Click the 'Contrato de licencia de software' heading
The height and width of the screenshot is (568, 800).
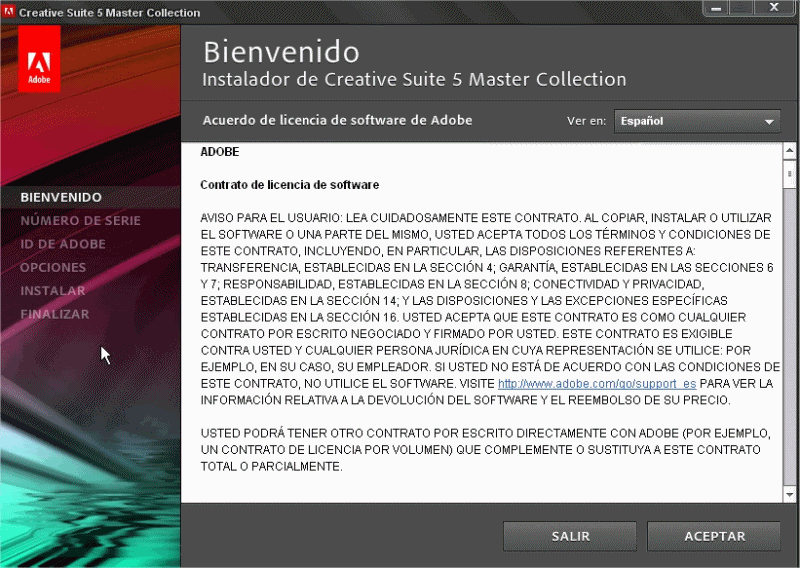[x=289, y=185]
